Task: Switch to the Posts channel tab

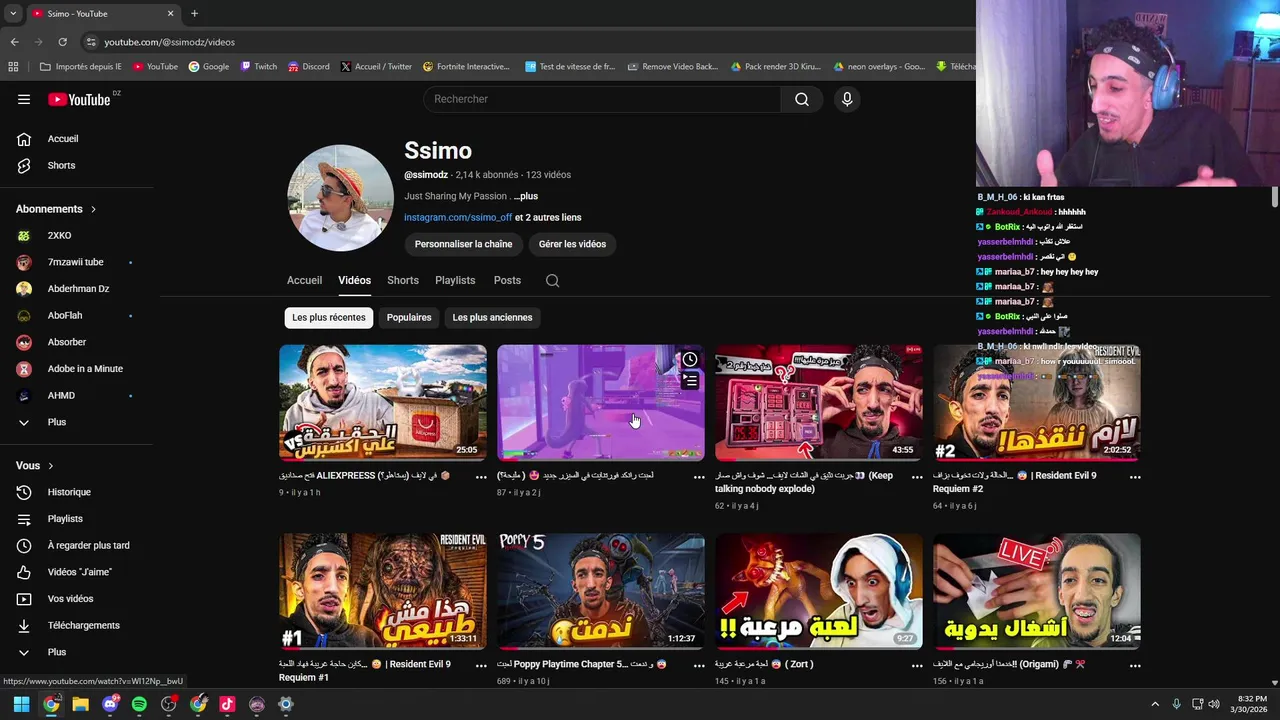Action: pyautogui.click(x=507, y=281)
